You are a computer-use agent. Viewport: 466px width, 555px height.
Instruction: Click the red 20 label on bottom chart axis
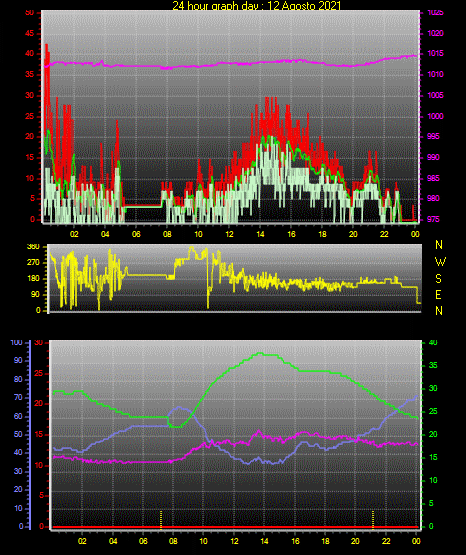(39, 404)
